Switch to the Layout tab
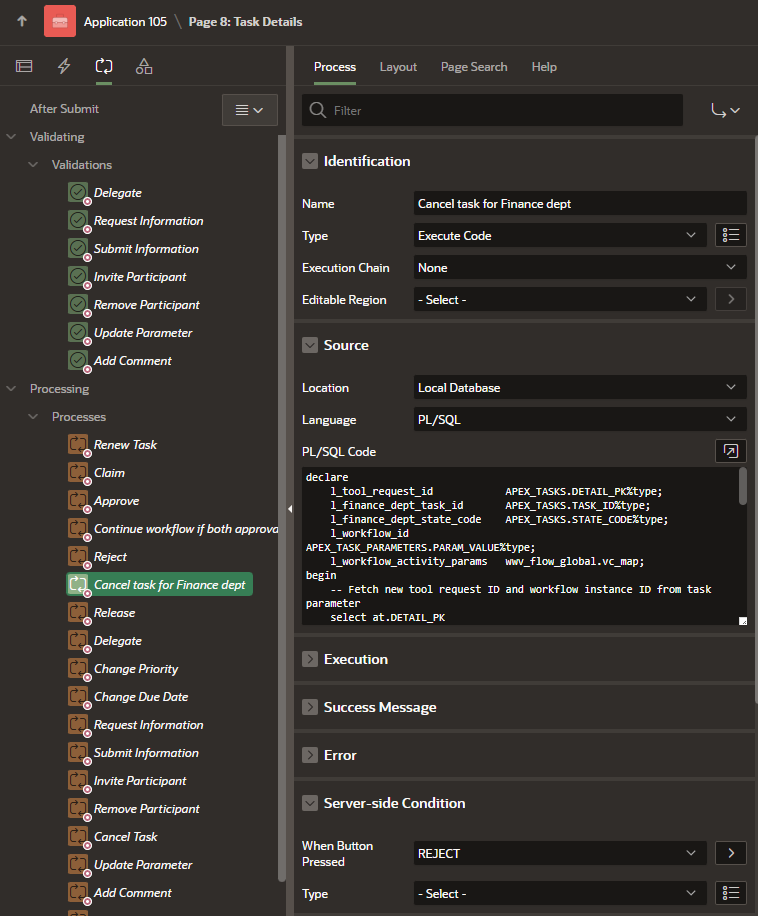The image size is (758, 916). (398, 67)
